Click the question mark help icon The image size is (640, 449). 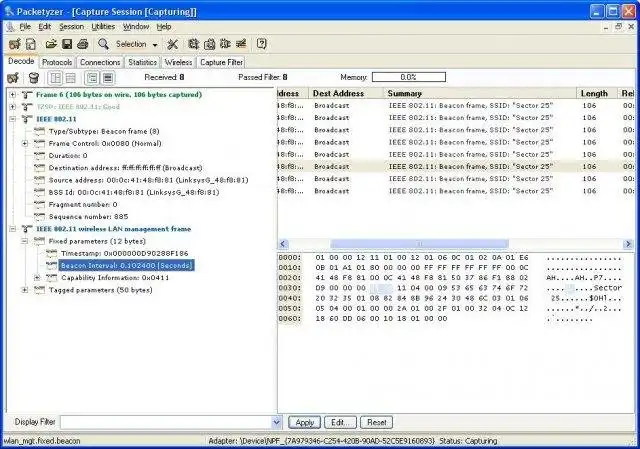pos(262,44)
